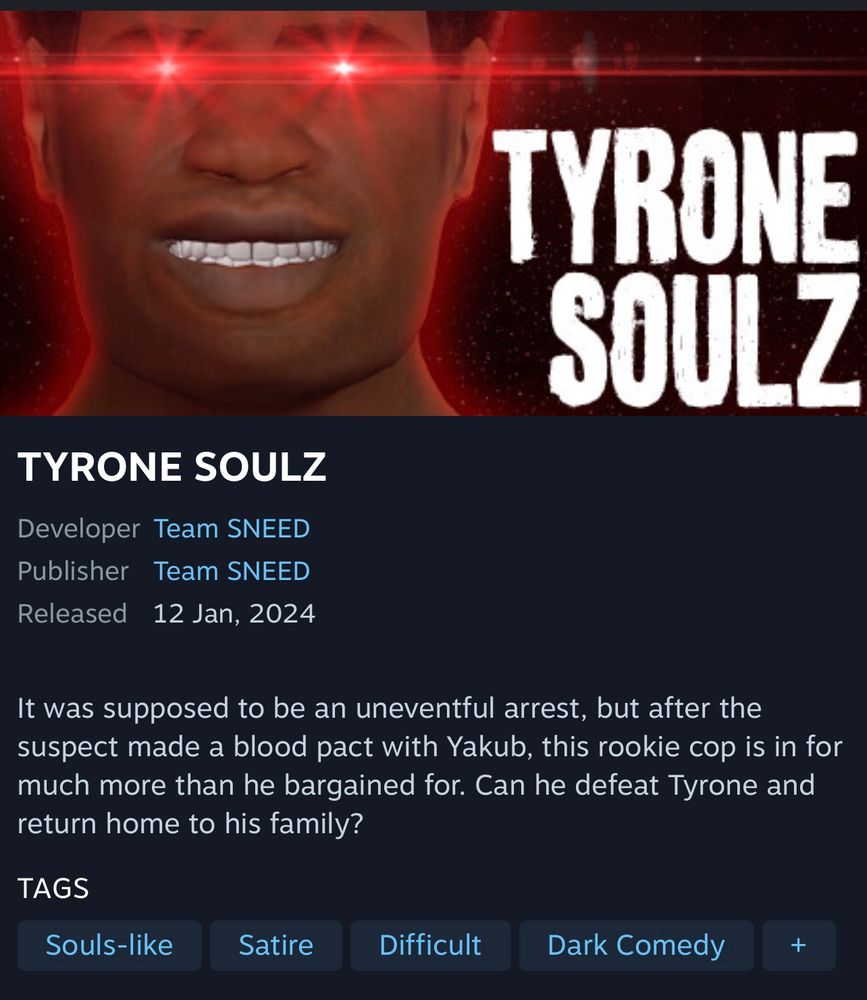Expand more tags with the plus button
Viewport: 867px width, 1000px height.
point(799,945)
